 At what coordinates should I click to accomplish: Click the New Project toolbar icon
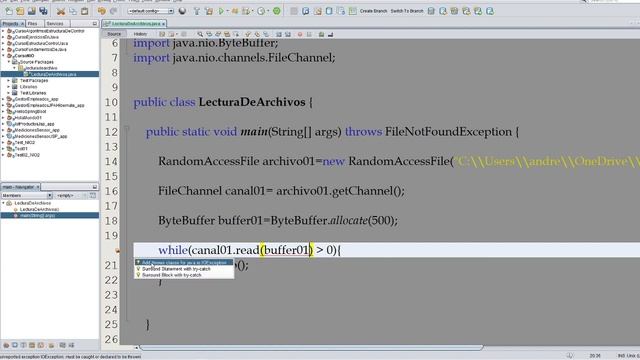pos(20,11)
